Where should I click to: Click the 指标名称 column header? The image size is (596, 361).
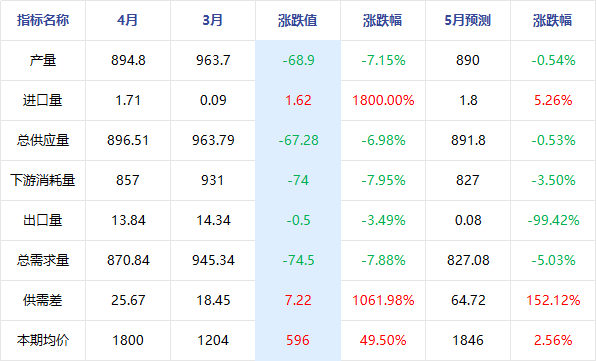43,20
